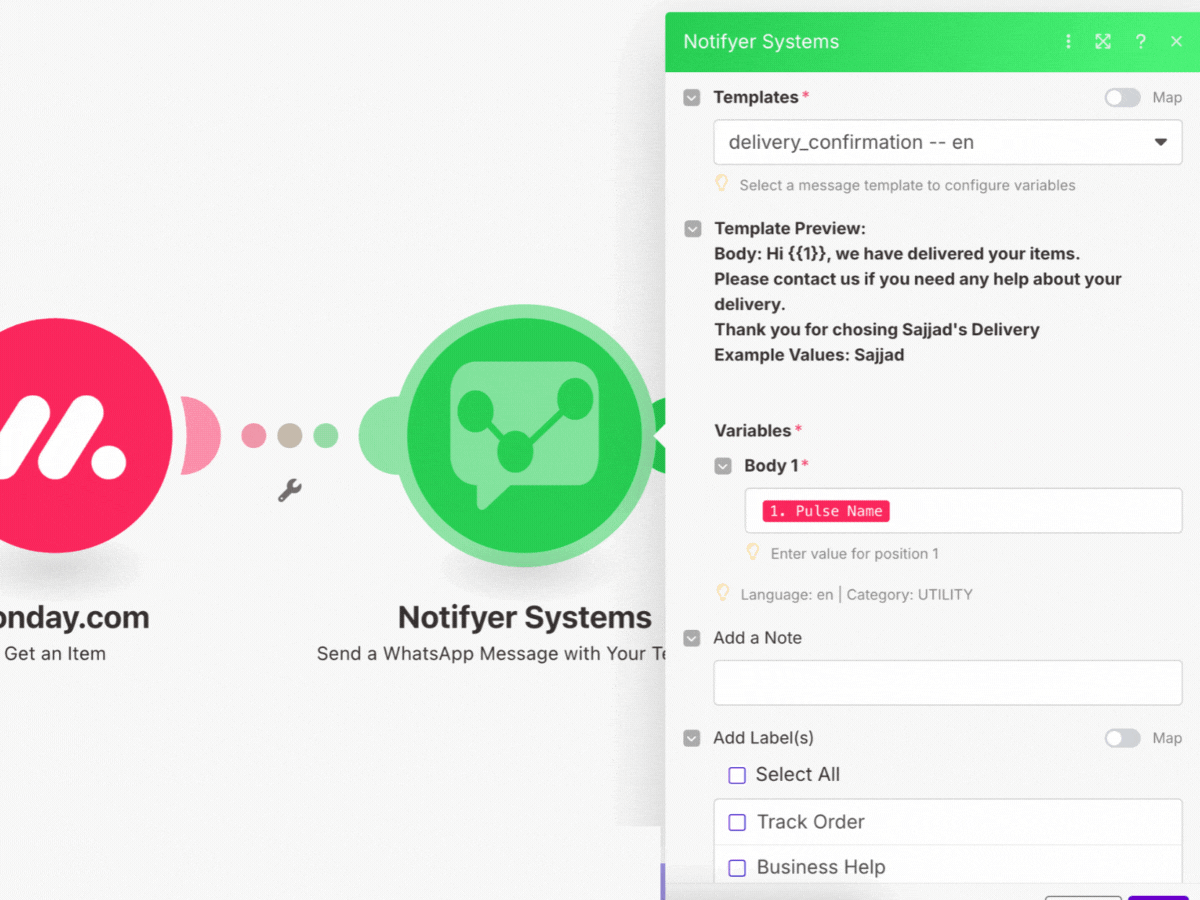Check the Select All checkbox
The width and height of the screenshot is (1200, 900).
737,775
